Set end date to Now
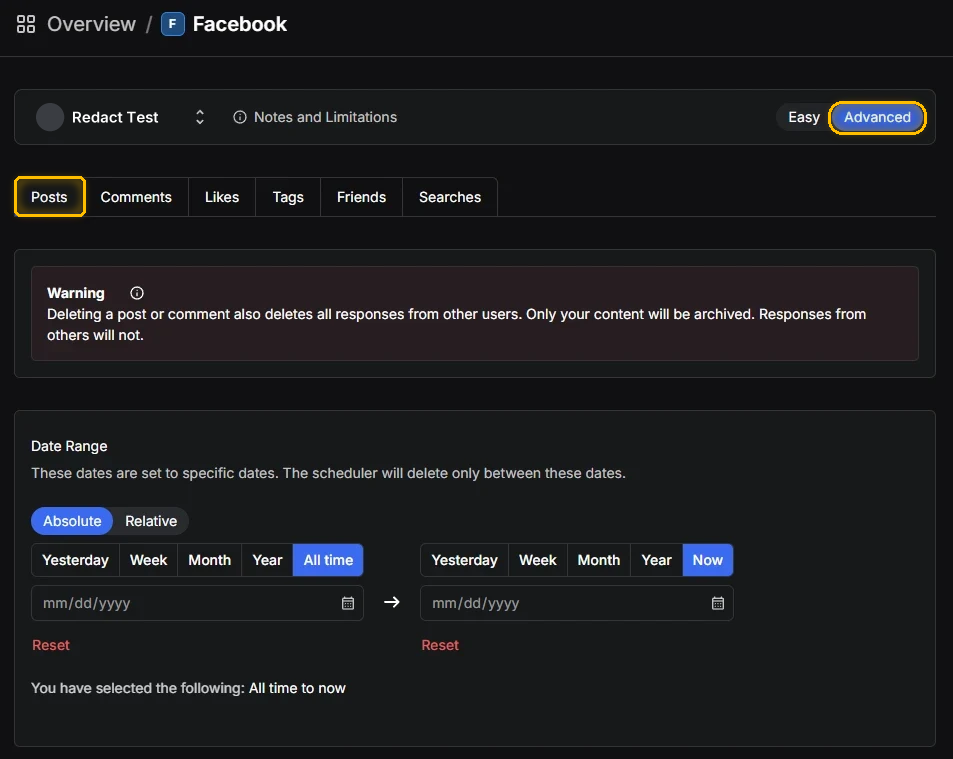Image resolution: width=953 pixels, height=759 pixels. 707,560
